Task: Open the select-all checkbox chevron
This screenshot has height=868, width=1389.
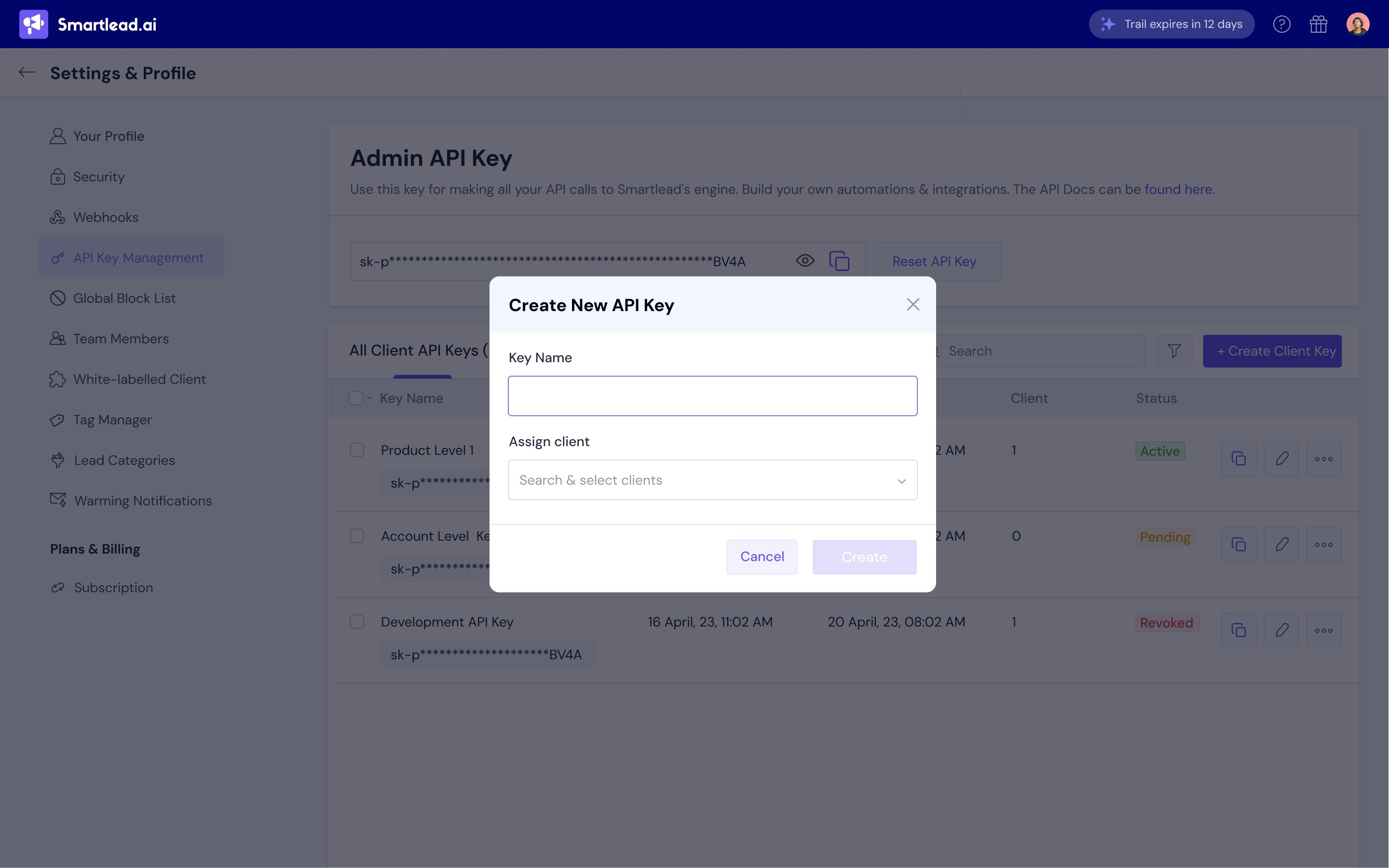Action: 369,398
